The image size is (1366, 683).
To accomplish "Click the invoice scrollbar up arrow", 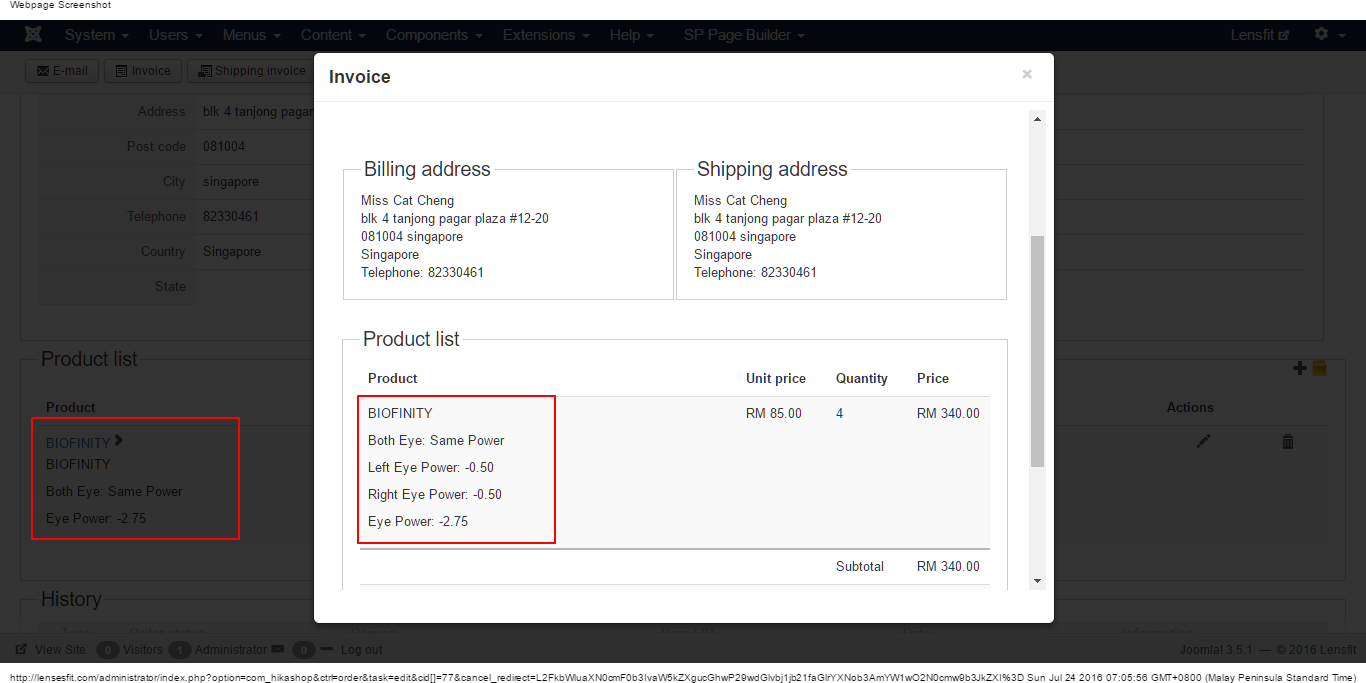I will [1037, 119].
